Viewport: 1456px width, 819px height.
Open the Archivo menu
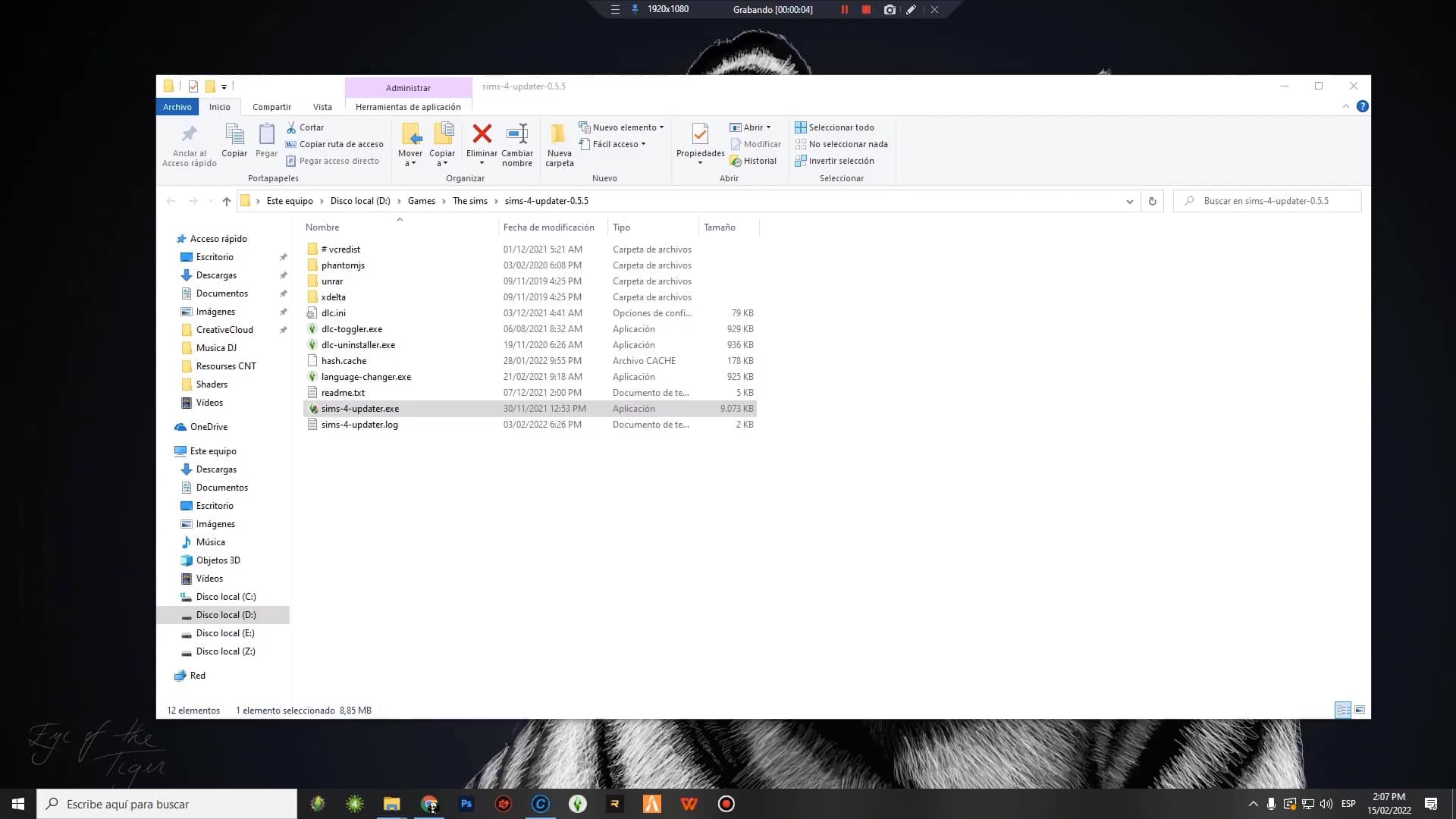pyautogui.click(x=177, y=106)
